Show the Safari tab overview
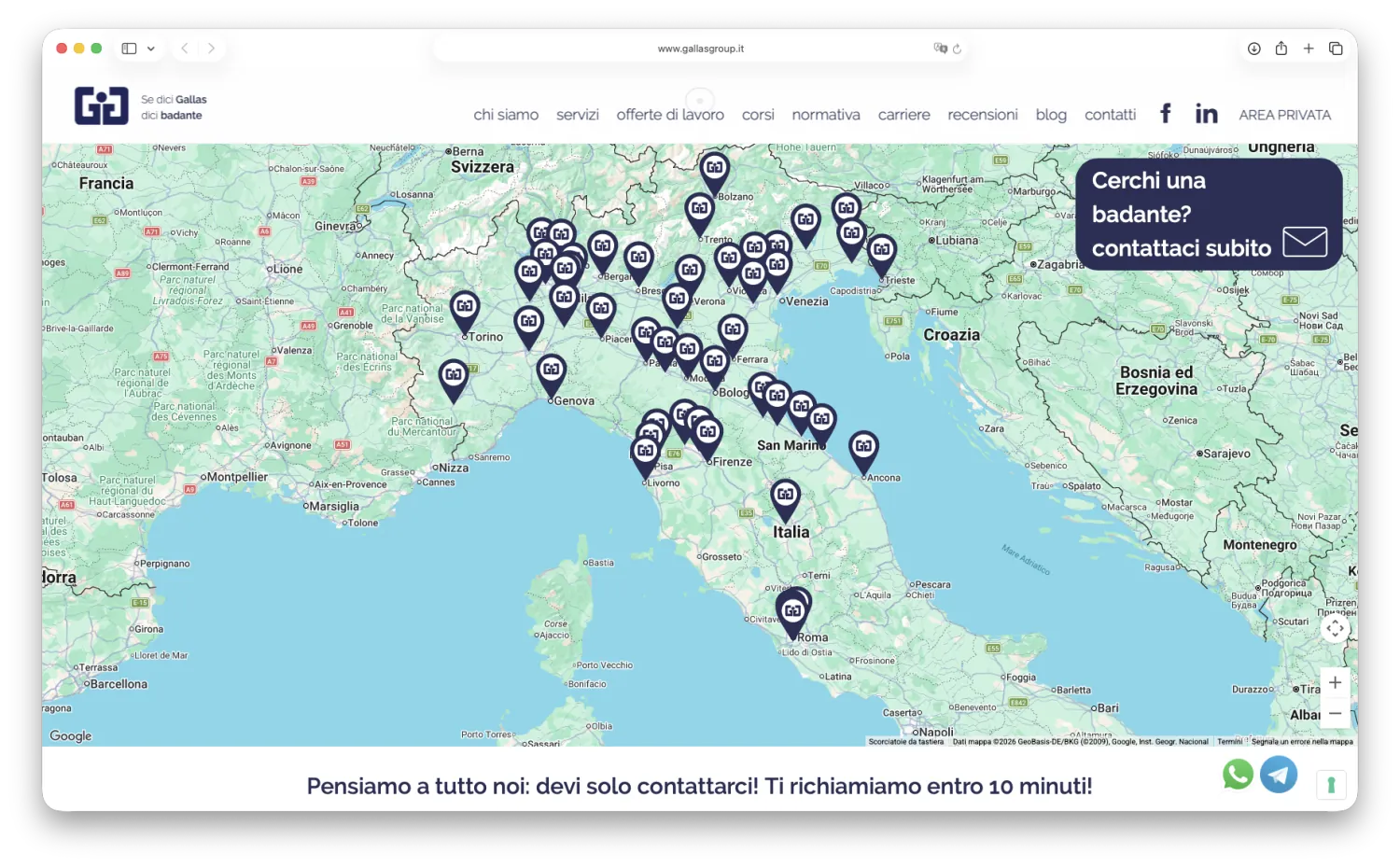 (1336, 49)
